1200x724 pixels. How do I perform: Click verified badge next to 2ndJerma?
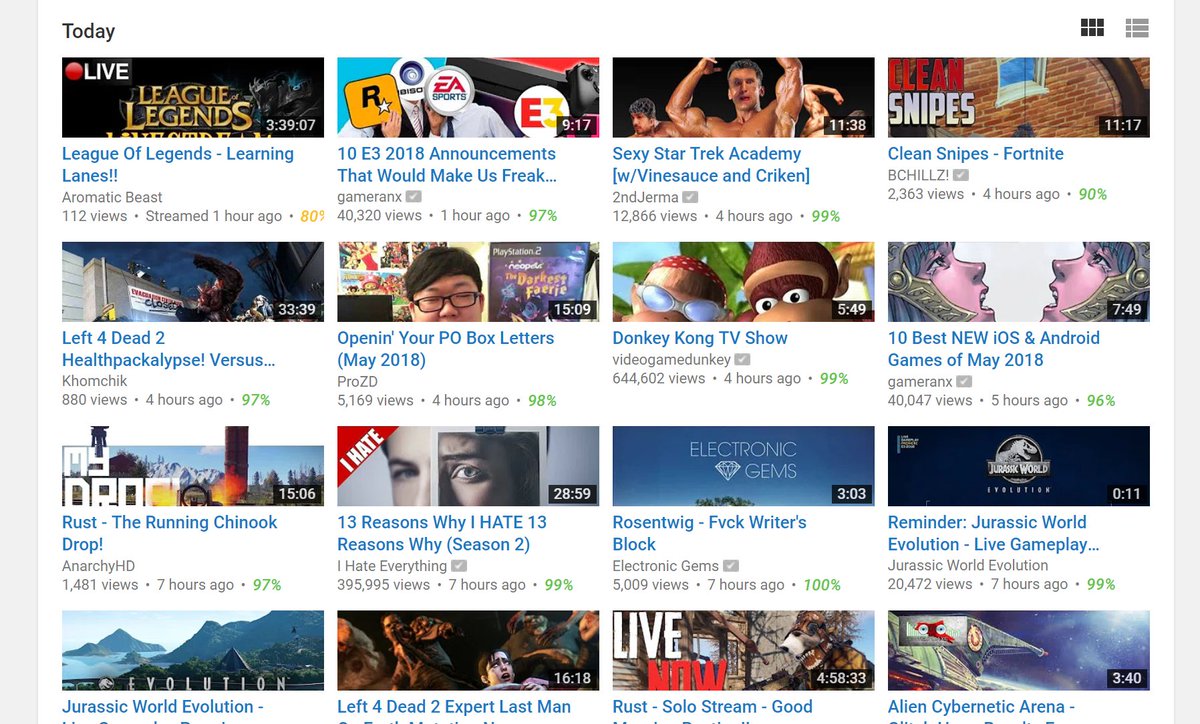tap(690, 197)
